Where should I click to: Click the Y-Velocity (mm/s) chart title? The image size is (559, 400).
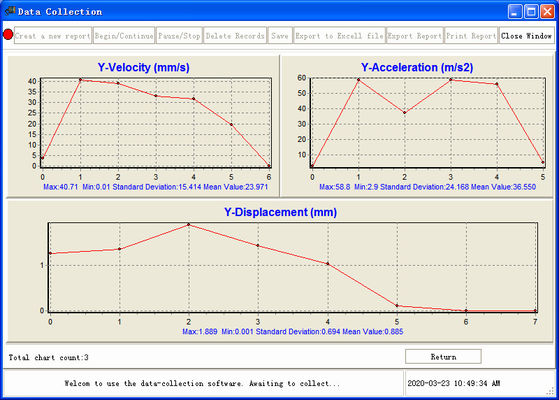pyautogui.click(x=143, y=67)
